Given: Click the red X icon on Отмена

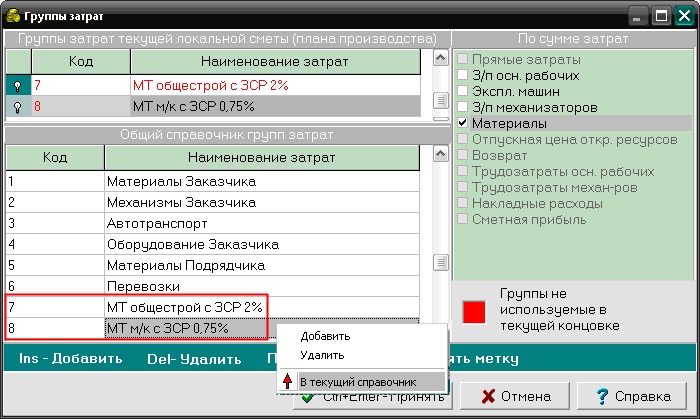Looking at the screenshot, I should pyautogui.click(x=489, y=396).
